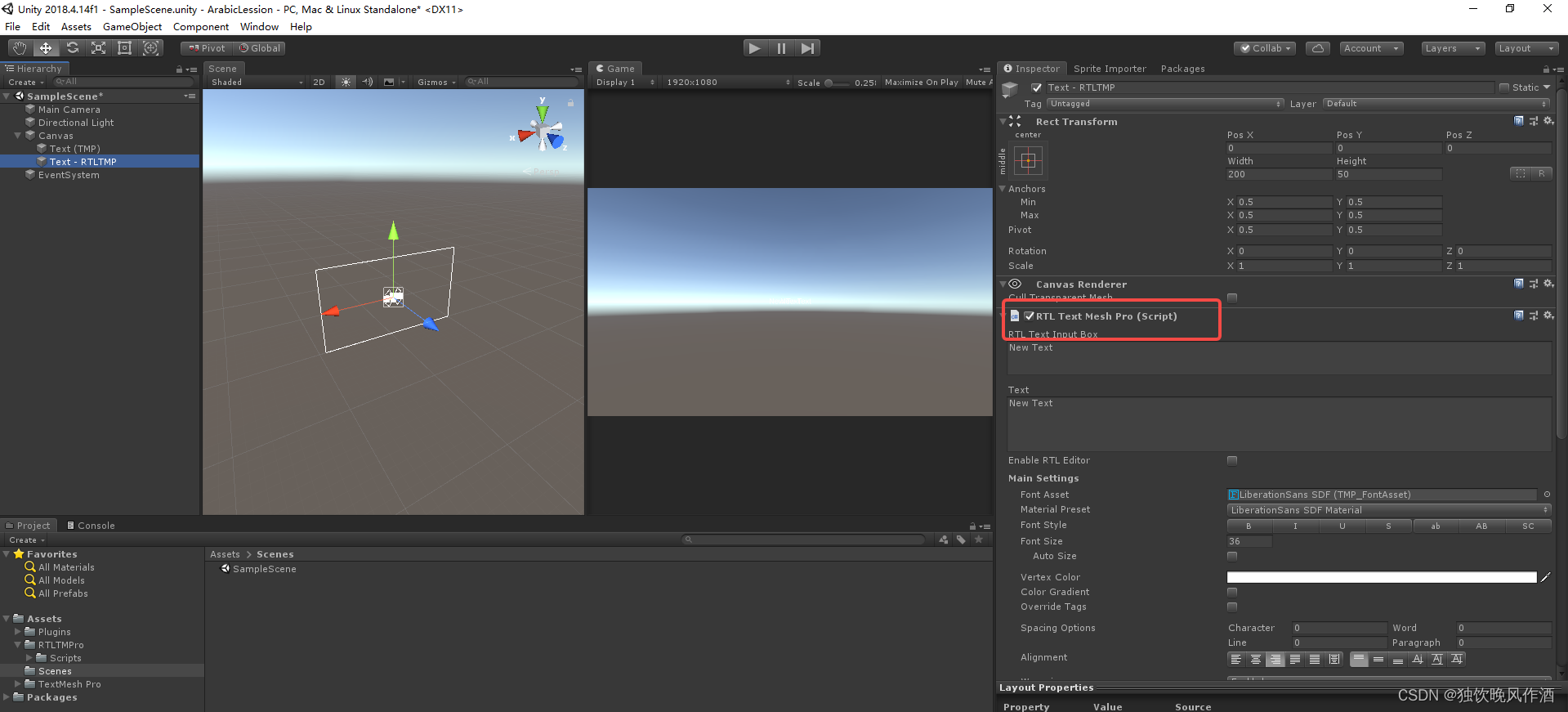Switch to the Sprite Importer tab
Viewport: 1568px width, 712px height.
click(1110, 69)
